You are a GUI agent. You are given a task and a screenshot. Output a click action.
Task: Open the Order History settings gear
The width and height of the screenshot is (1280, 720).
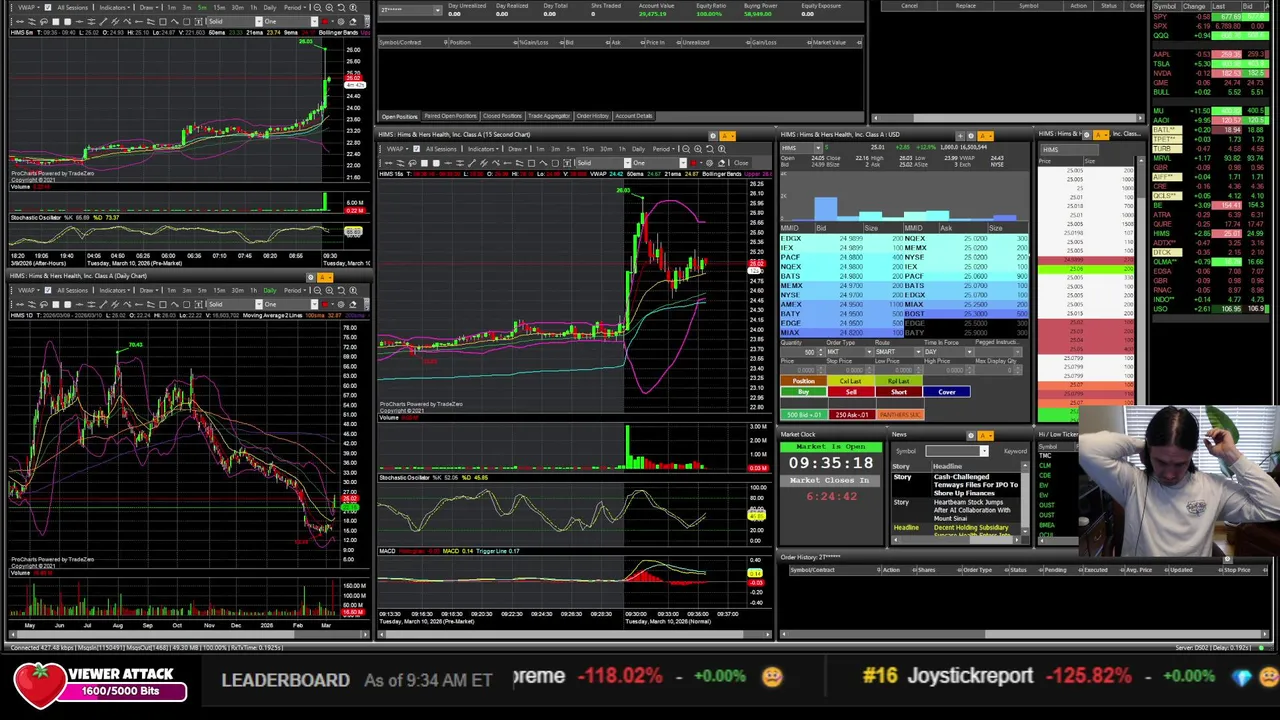1227,559
